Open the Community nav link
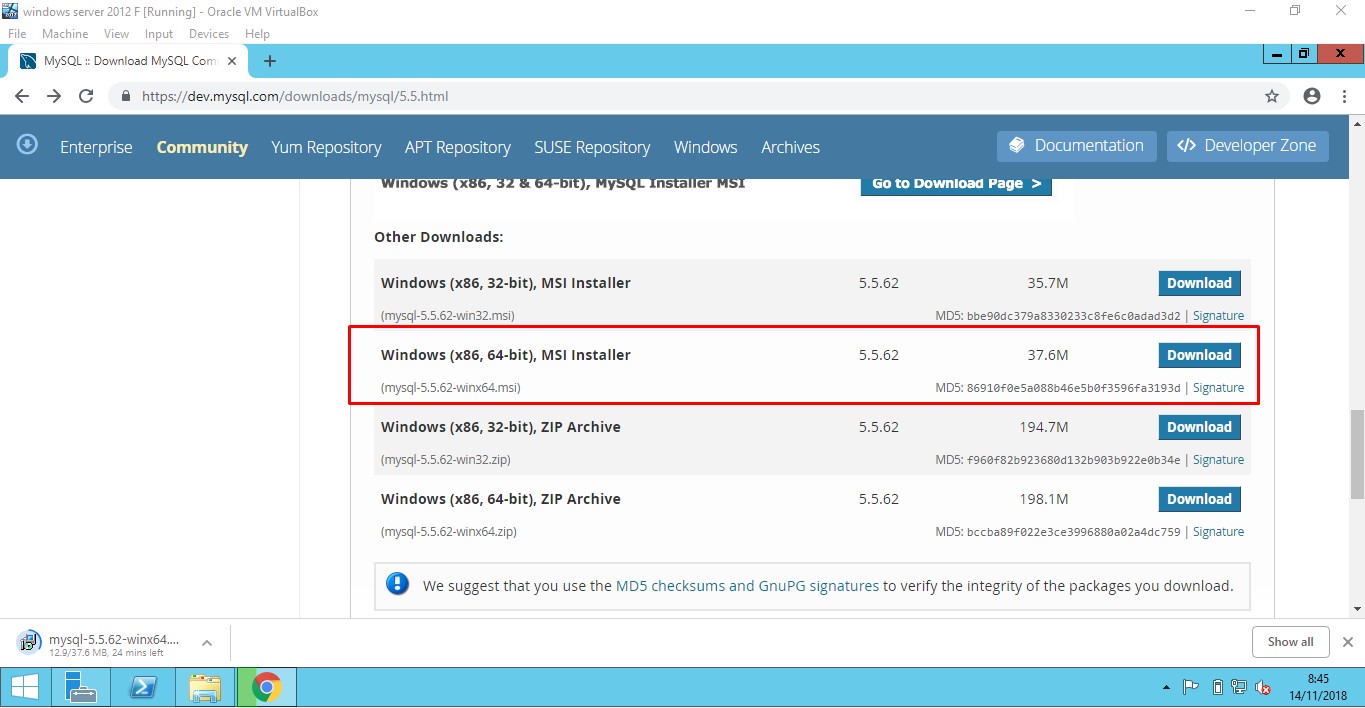 click(202, 147)
